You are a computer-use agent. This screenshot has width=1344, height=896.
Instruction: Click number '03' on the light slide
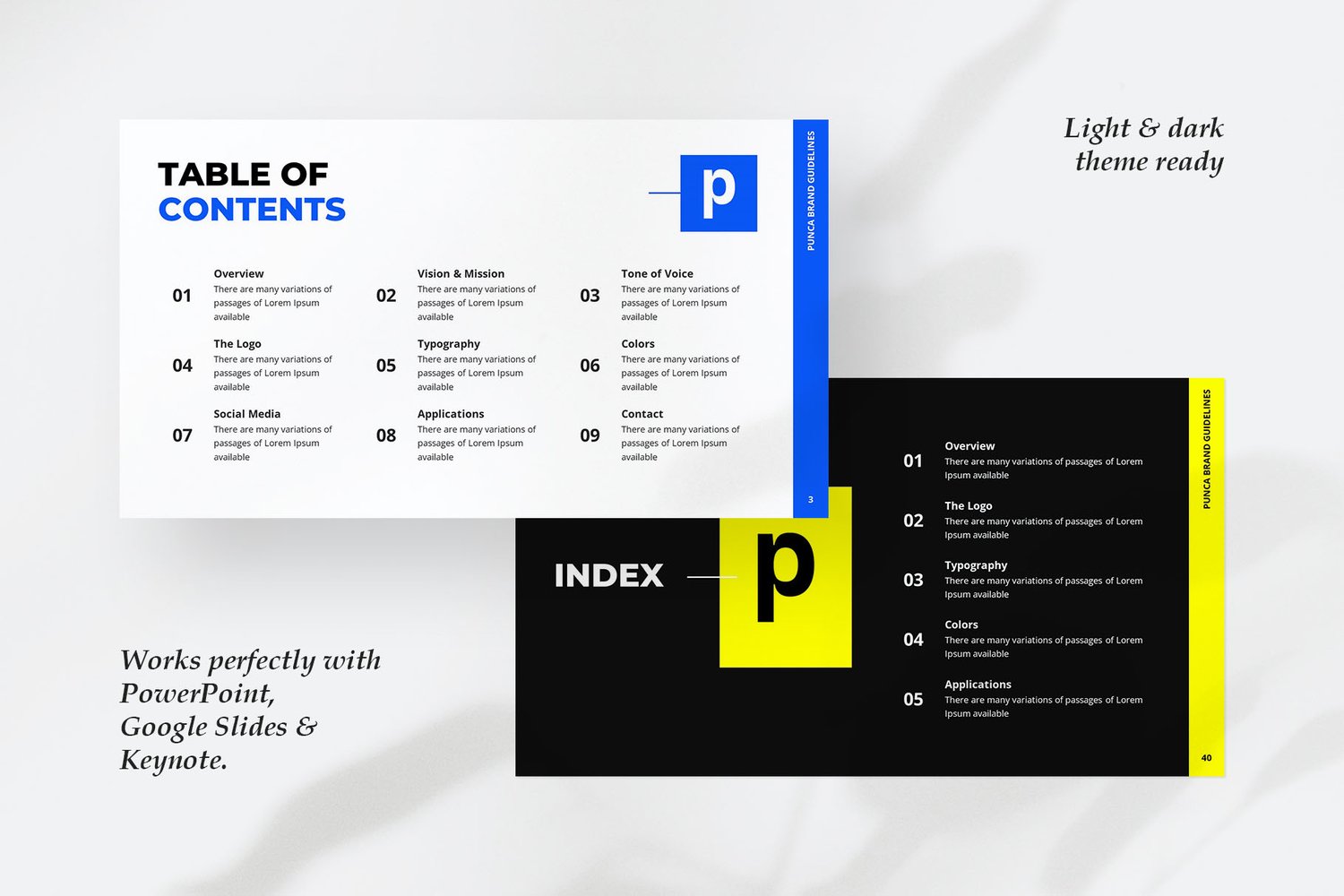point(590,296)
